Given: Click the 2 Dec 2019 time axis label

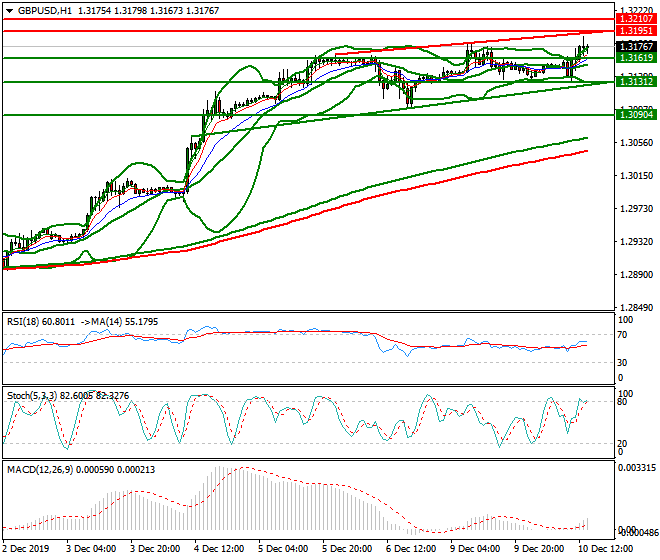Looking at the screenshot, I should pyautogui.click(x=26, y=549).
